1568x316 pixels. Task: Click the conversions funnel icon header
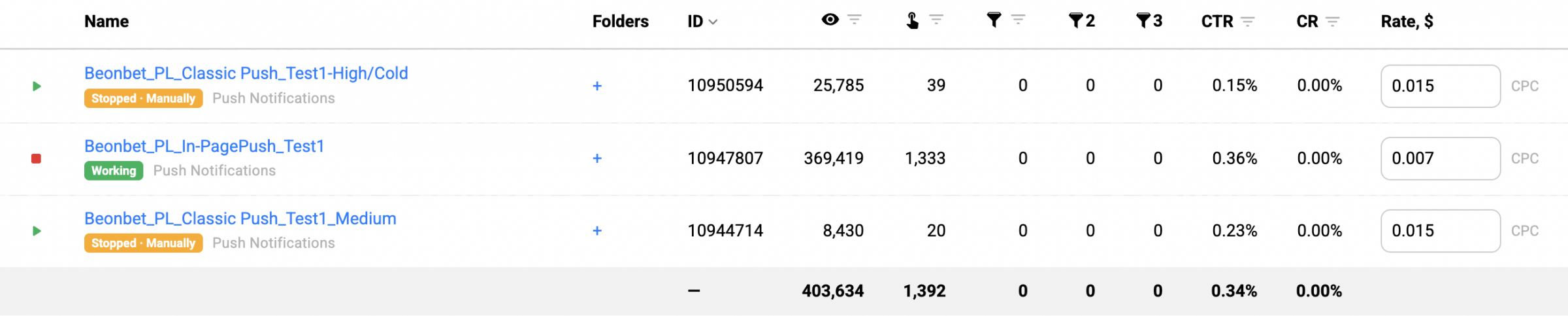click(994, 20)
